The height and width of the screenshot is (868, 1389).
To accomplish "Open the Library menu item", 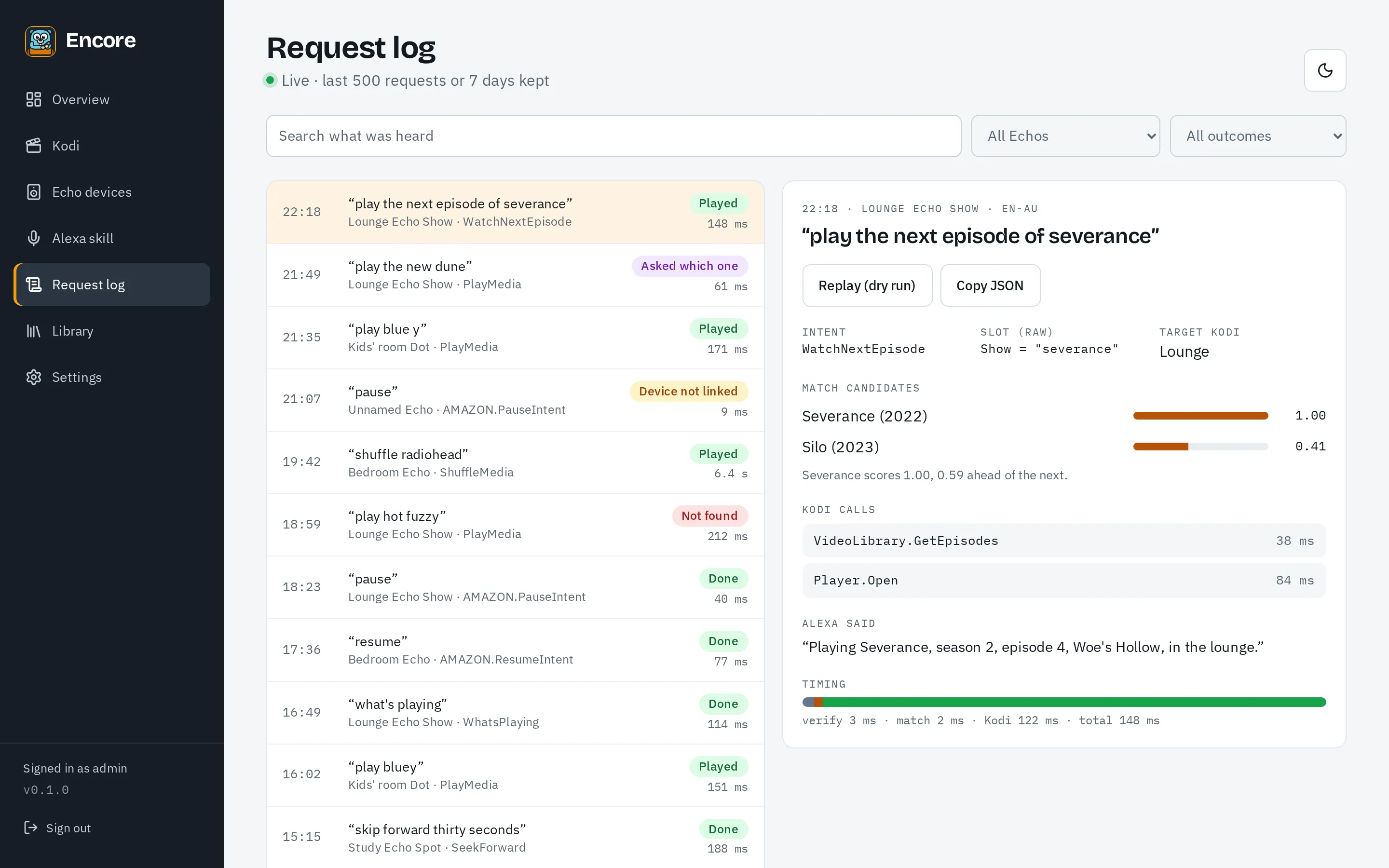I will click(x=112, y=331).
